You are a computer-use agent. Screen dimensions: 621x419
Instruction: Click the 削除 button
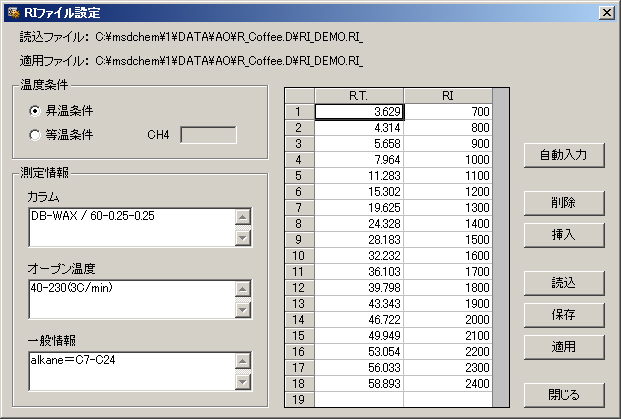click(x=564, y=203)
